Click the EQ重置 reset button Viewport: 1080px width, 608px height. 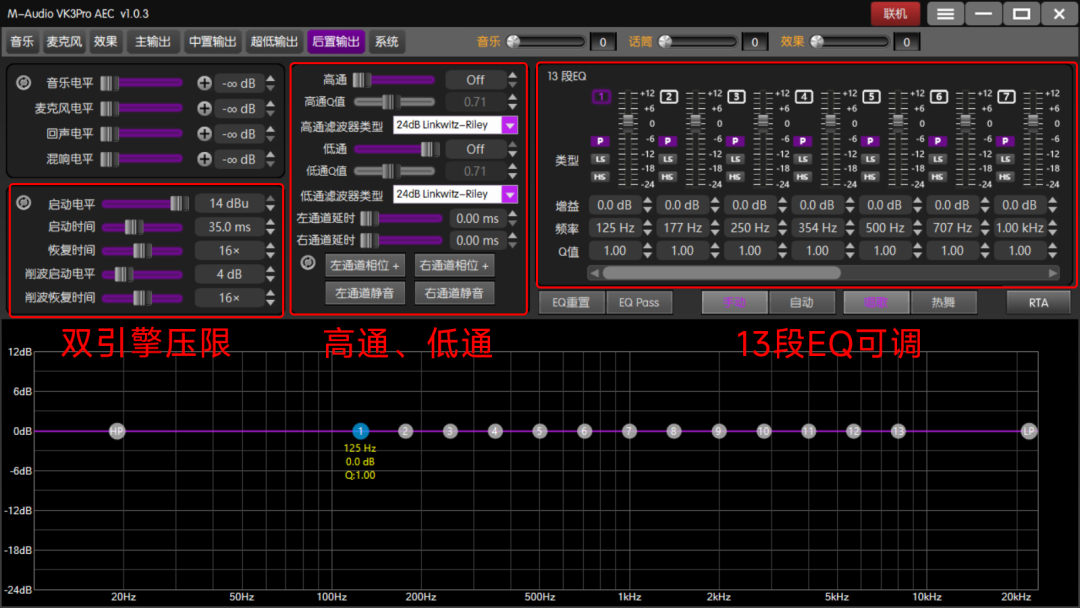(571, 302)
